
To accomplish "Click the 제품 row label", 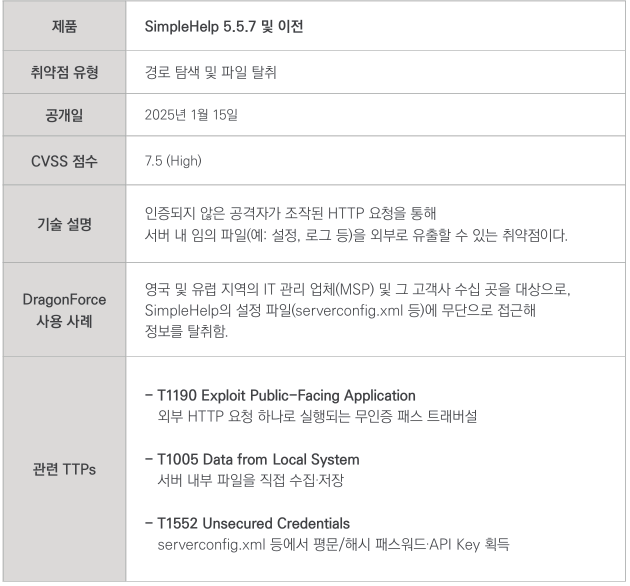I will click(64, 26).
